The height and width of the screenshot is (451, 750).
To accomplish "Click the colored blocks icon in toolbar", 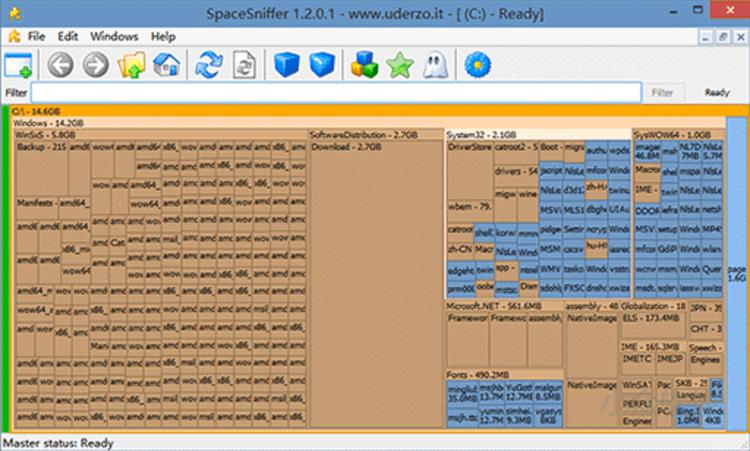I will point(363,66).
